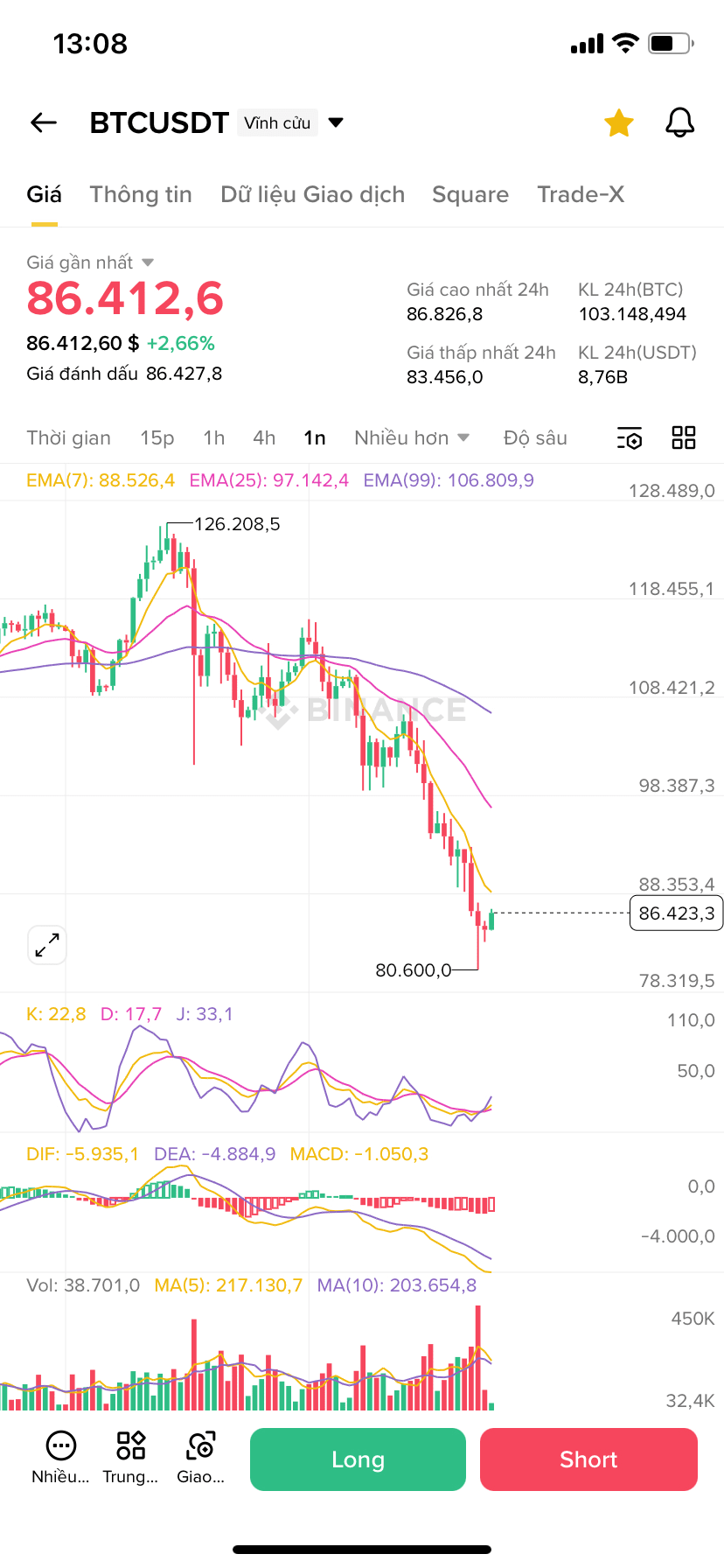Open the Nhiều... more options icon
This screenshot has height=1568, width=724.
(60, 1445)
